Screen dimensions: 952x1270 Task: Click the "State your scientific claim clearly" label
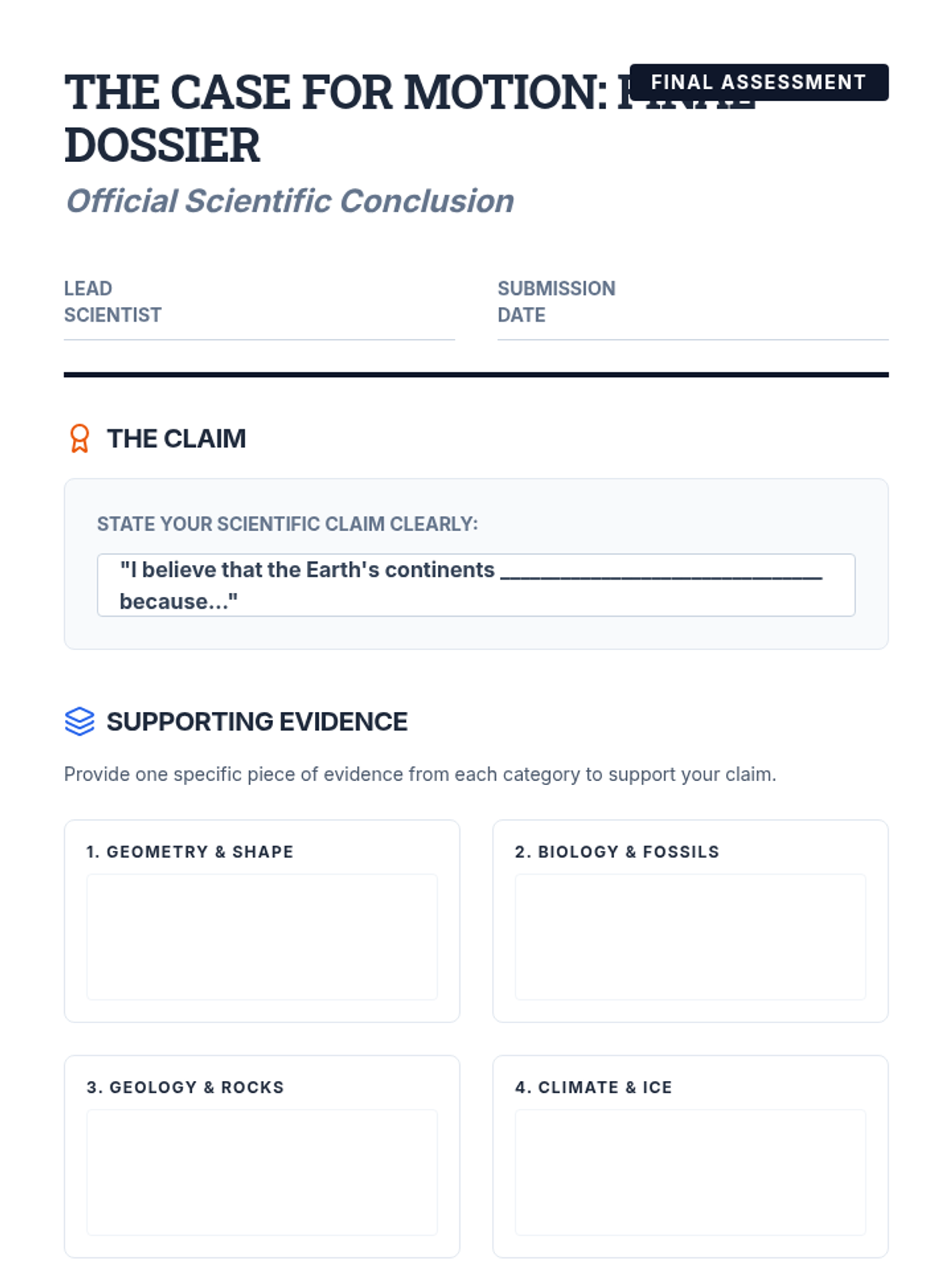pyautogui.click(x=287, y=524)
